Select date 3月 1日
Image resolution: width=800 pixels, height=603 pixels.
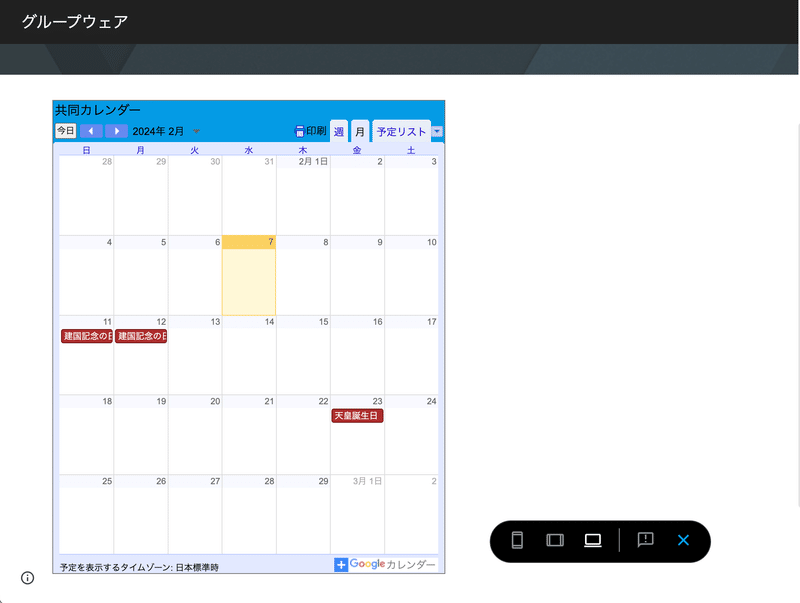(367, 481)
